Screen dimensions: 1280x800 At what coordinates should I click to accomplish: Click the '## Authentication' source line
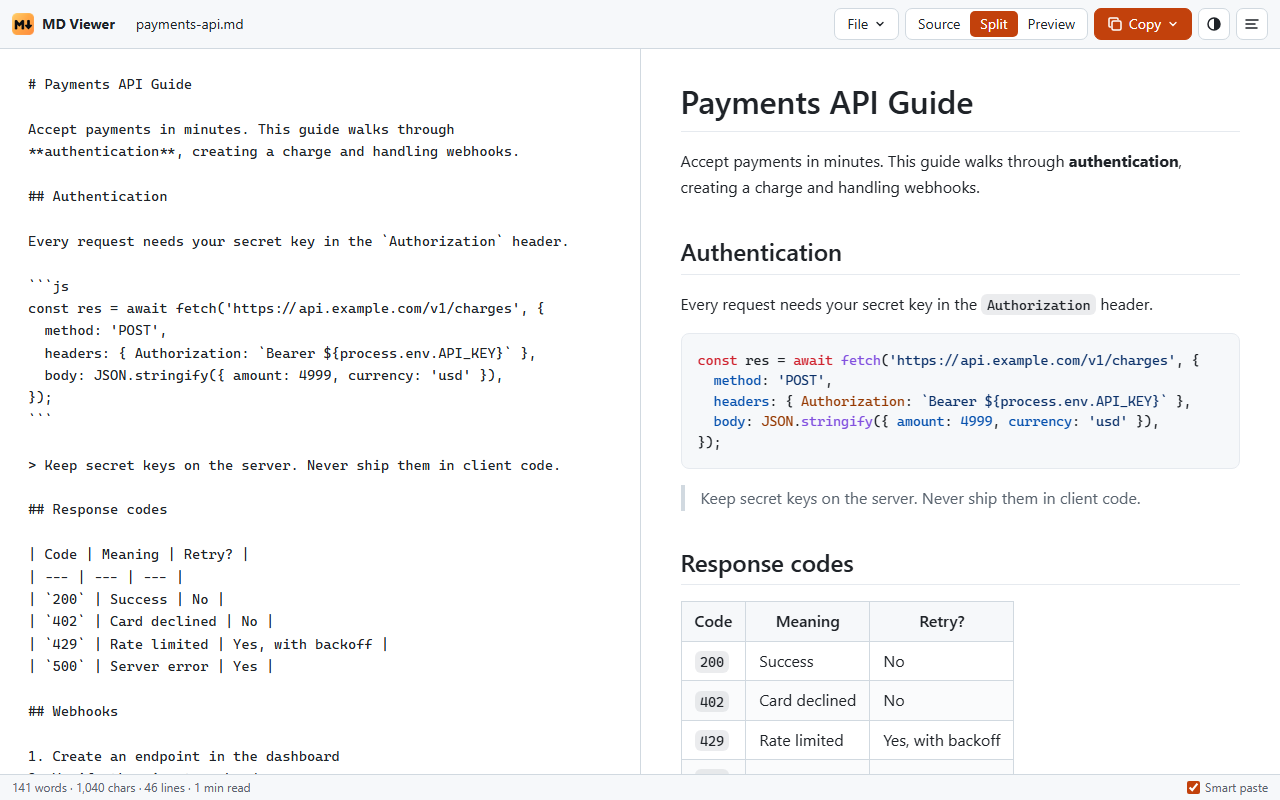pos(98,197)
